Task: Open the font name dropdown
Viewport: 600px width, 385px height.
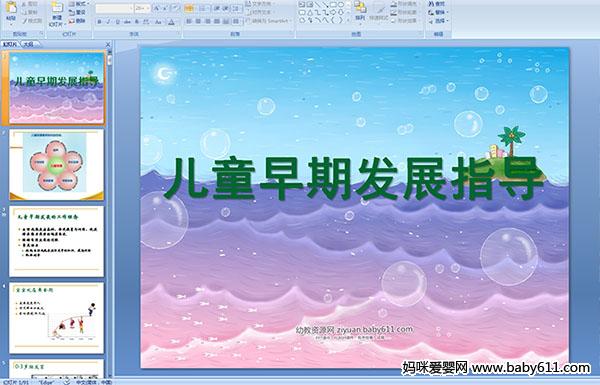Action: tap(114, 8)
